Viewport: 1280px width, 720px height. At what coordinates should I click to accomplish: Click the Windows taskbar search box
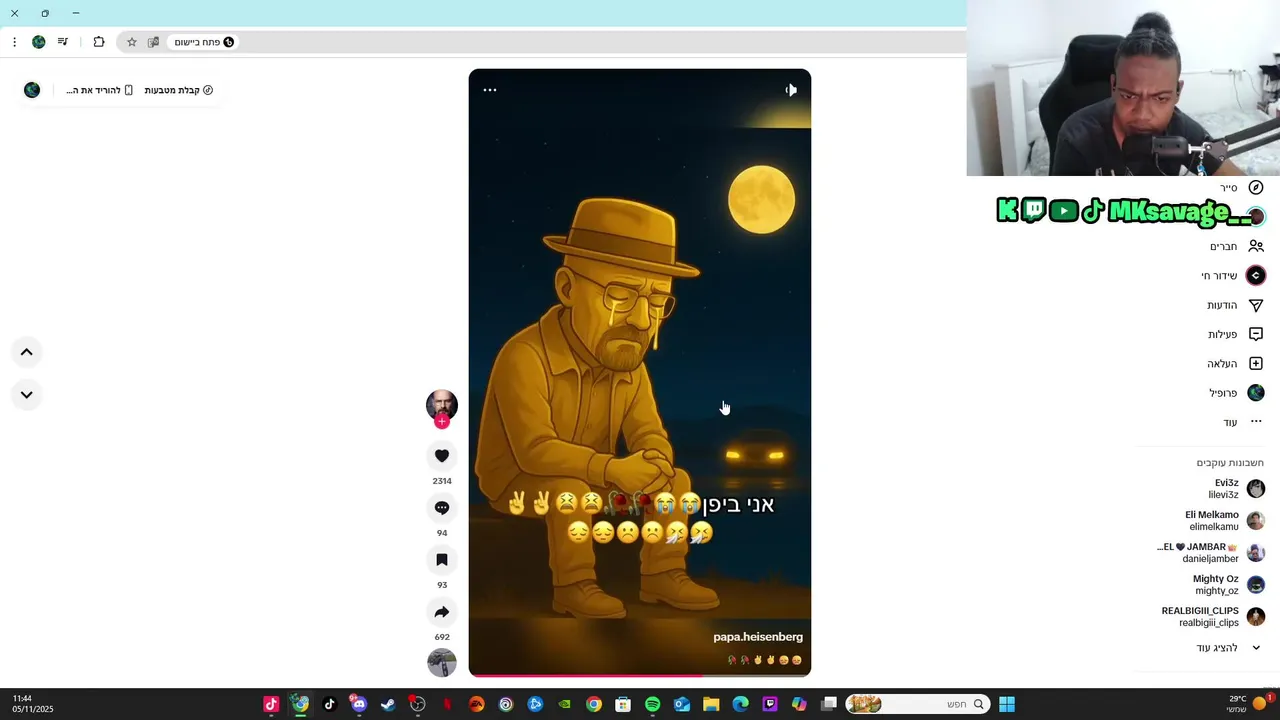click(x=918, y=705)
